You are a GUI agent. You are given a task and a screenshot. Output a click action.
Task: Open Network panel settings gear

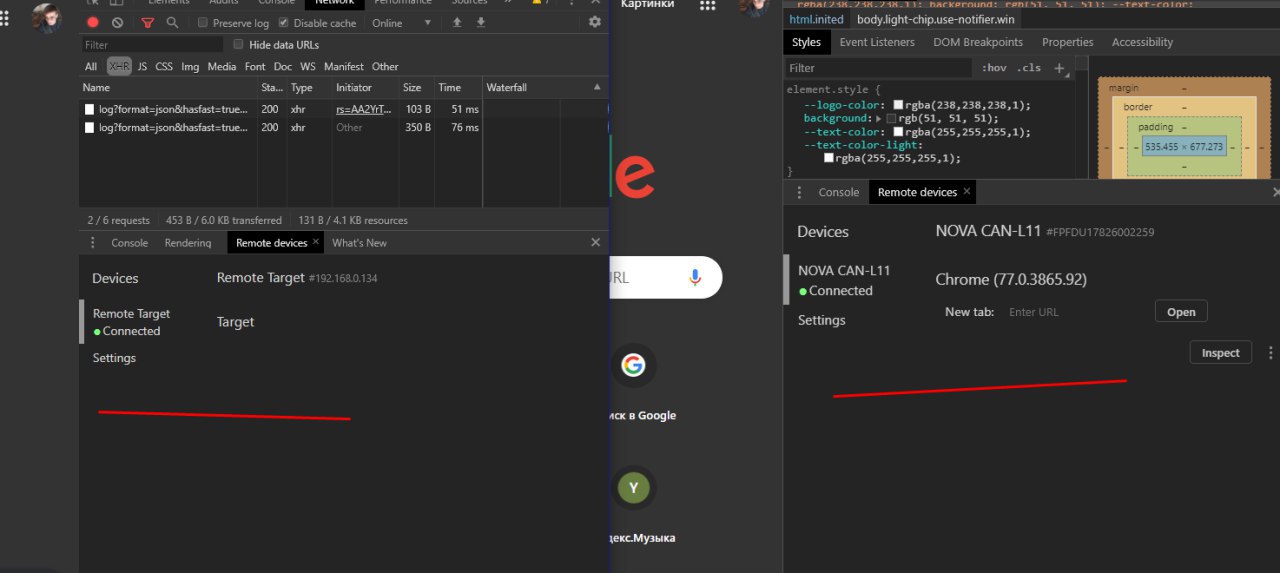[595, 22]
